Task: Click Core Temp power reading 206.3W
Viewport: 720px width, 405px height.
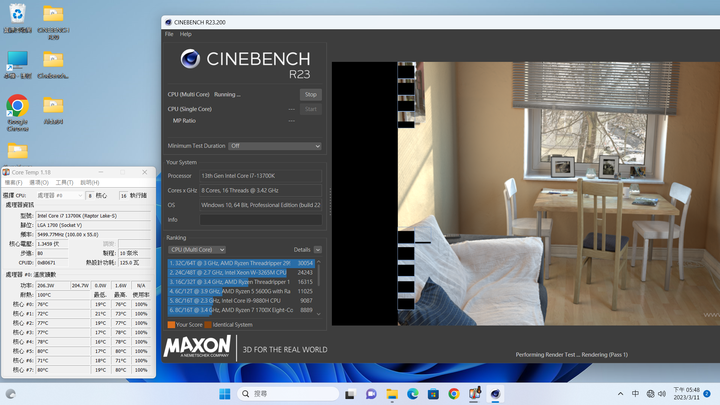Action: click(52, 286)
